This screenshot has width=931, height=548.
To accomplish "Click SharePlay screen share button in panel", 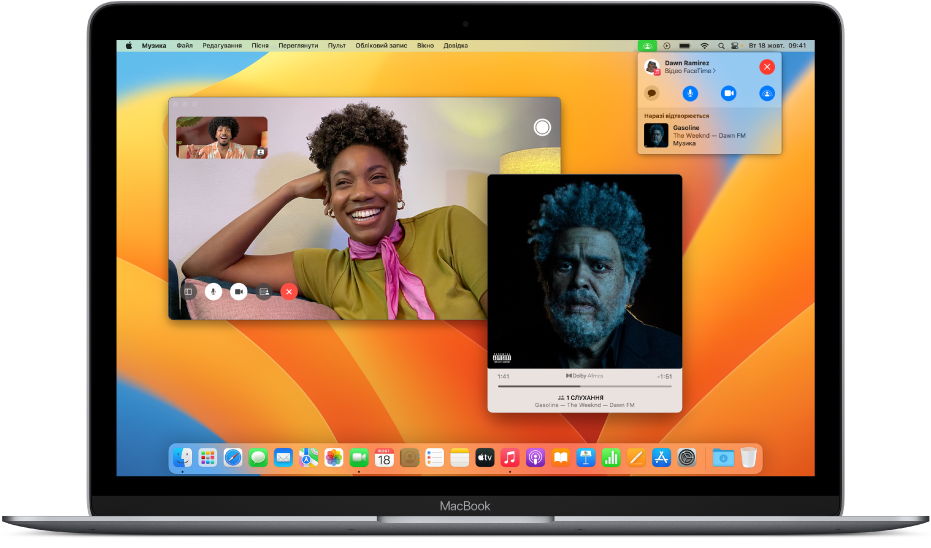I will 767,93.
